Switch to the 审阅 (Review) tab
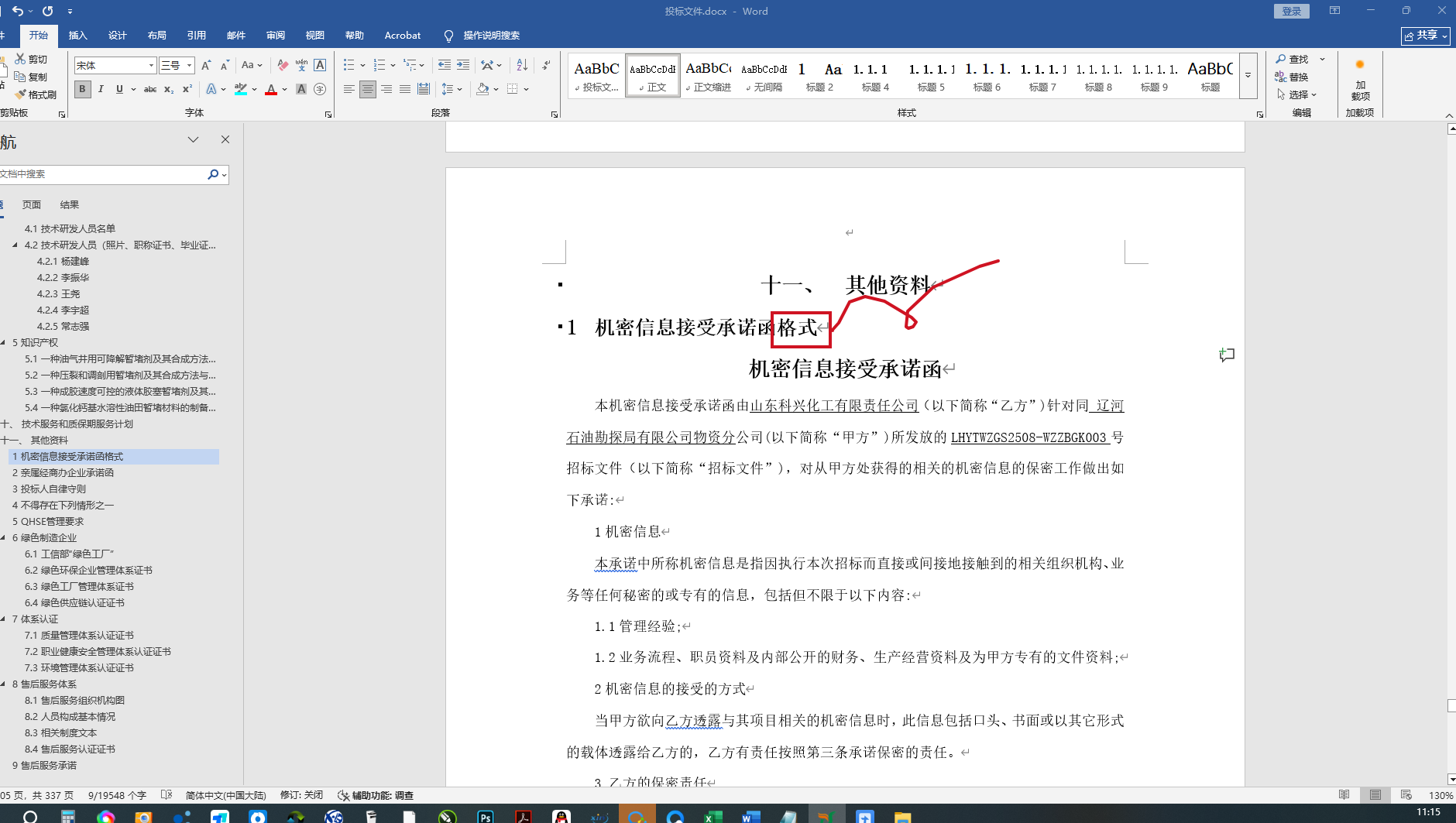 click(x=275, y=36)
